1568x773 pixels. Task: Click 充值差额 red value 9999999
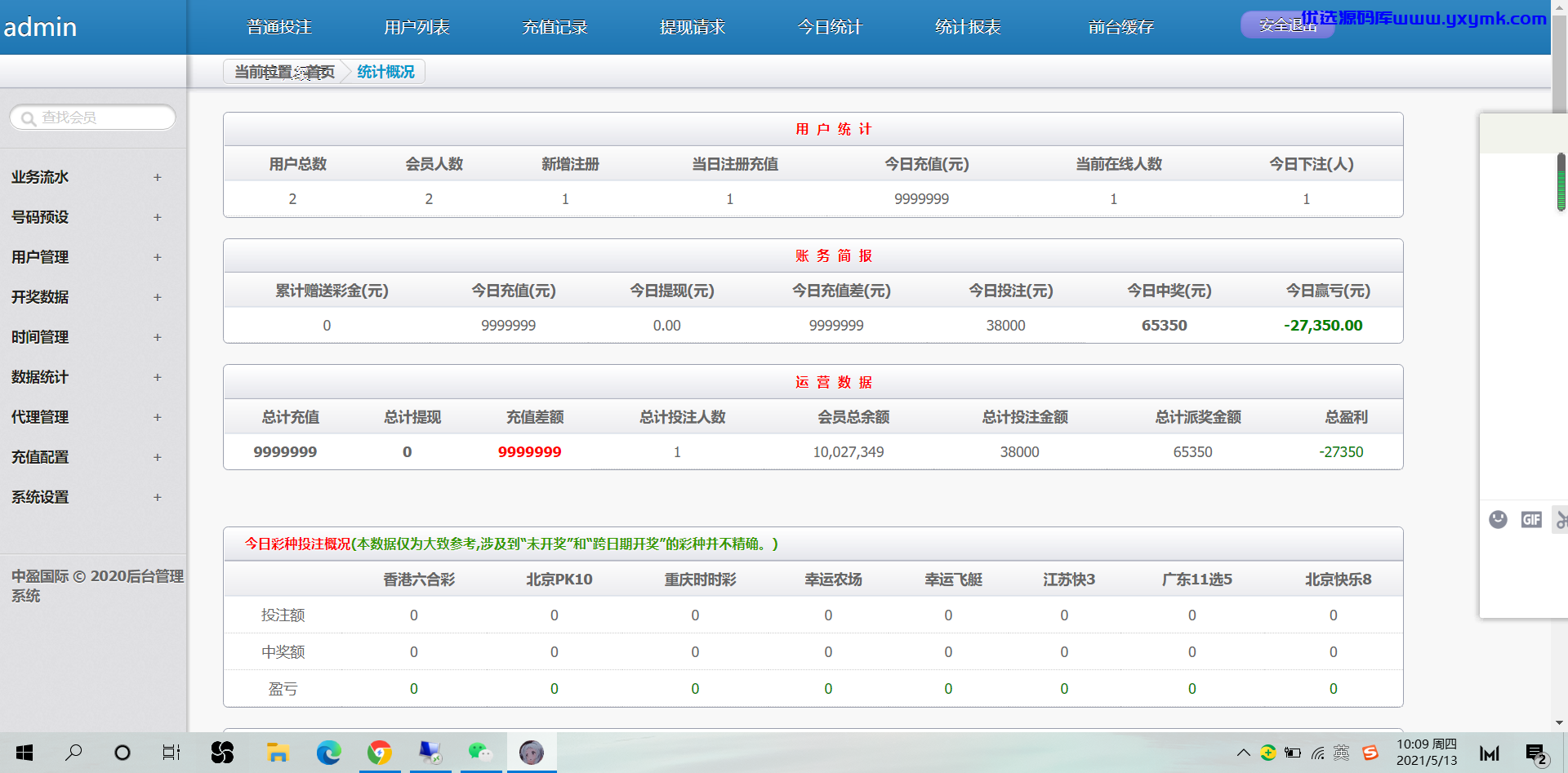[530, 451]
